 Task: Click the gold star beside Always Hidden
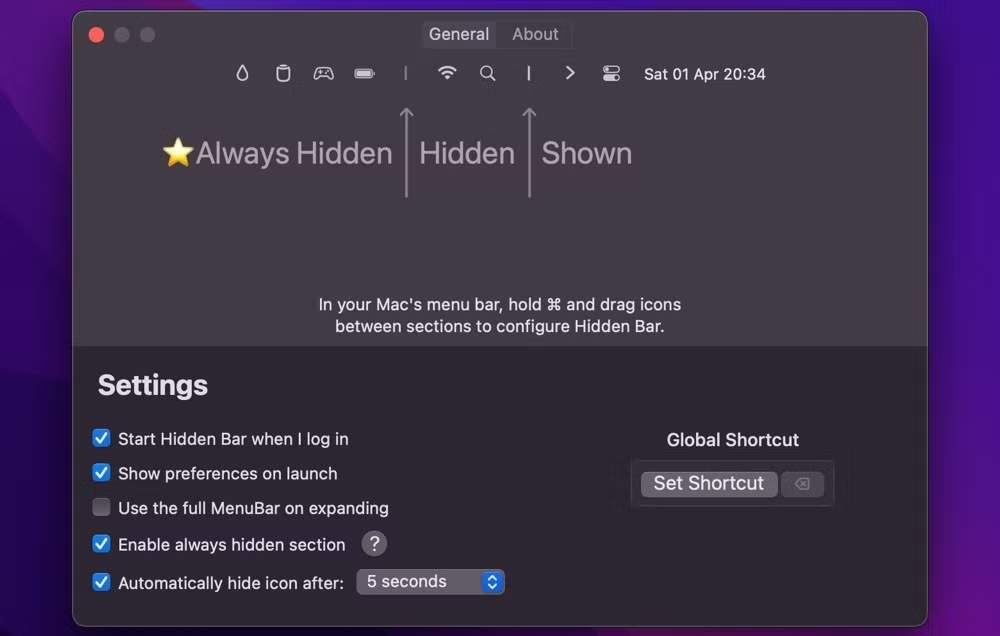[x=178, y=152]
